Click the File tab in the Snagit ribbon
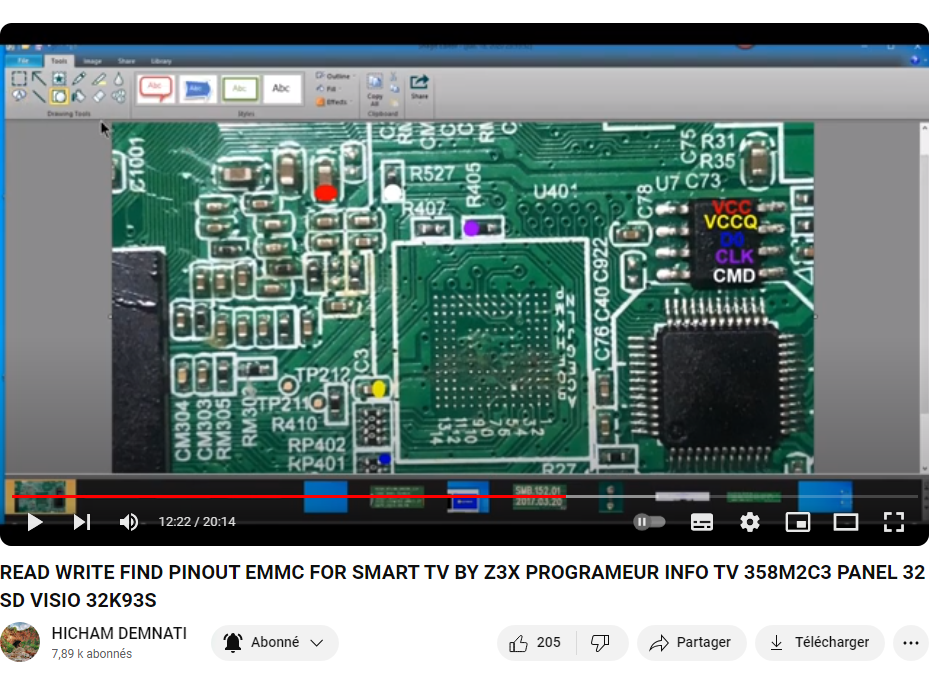933x673 pixels. pos(23,61)
